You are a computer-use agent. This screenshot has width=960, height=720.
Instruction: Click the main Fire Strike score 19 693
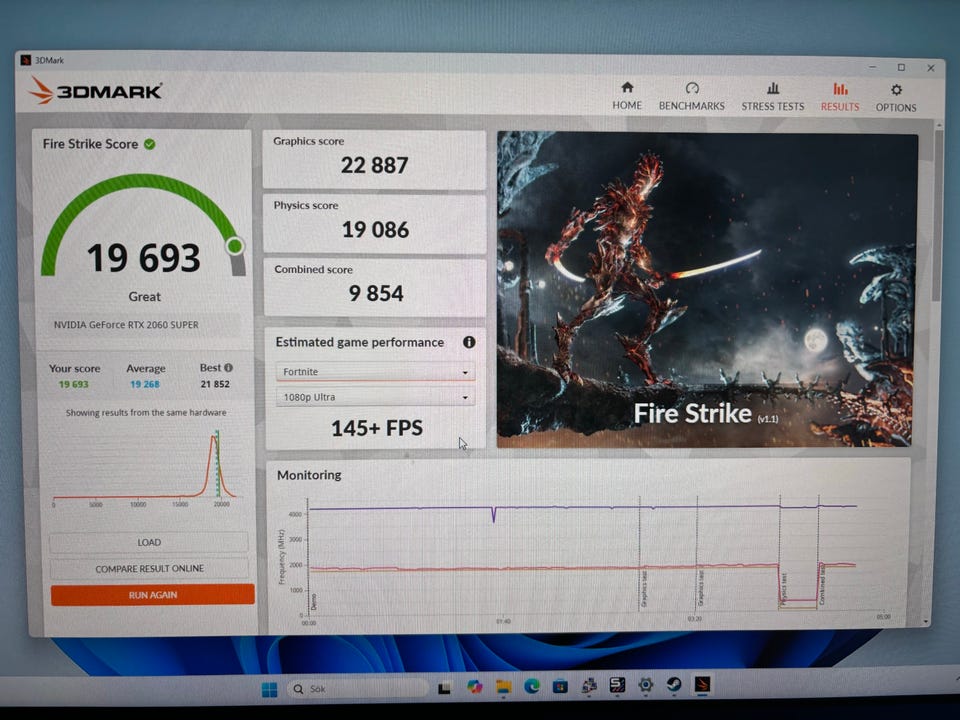143,258
